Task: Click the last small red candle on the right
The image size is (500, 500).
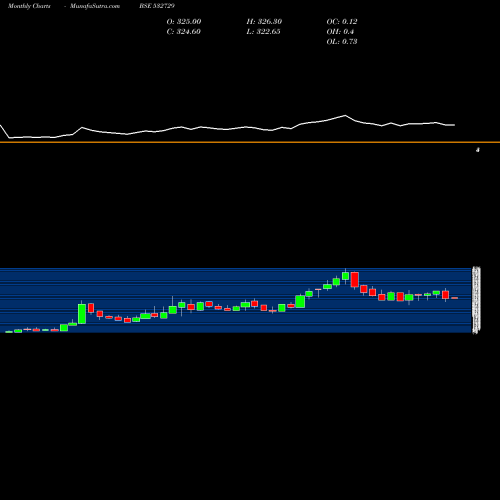Action: tap(455, 298)
